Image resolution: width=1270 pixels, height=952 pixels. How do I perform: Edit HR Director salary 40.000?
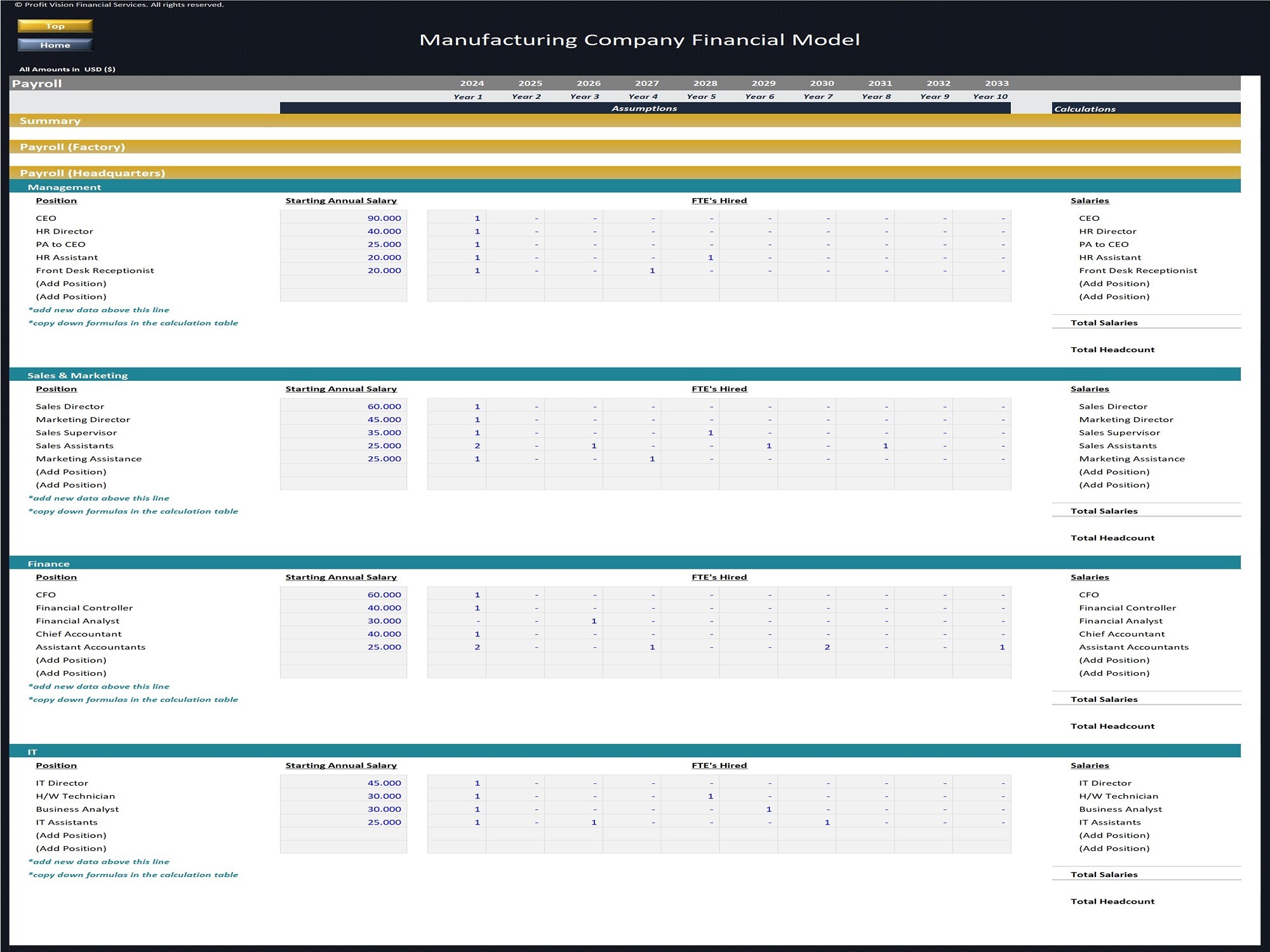click(x=344, y=231)
